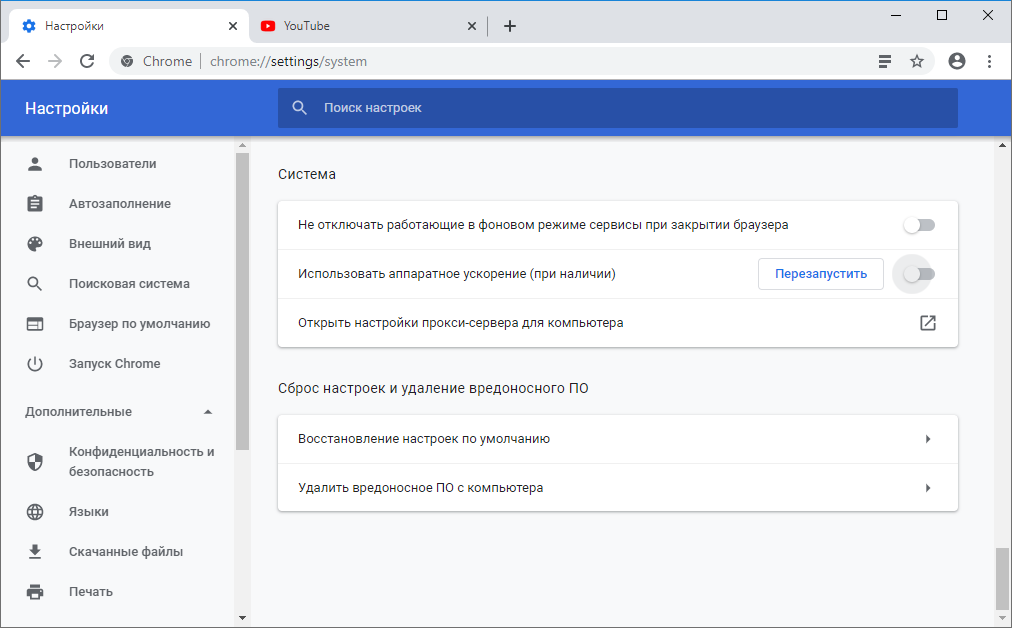Collapse the Дополнительные section
This screenshot has height=628, width=1012.
(207, 412)
